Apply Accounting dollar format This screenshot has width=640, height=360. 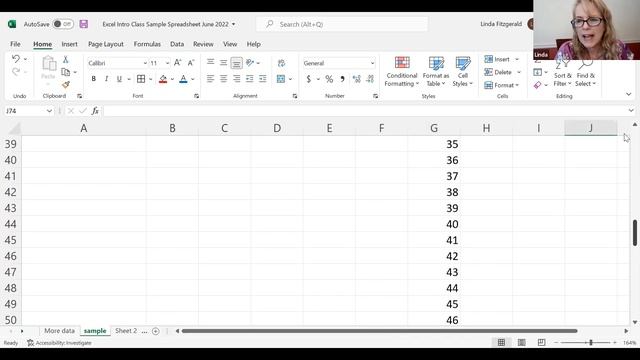click(309, 79)
